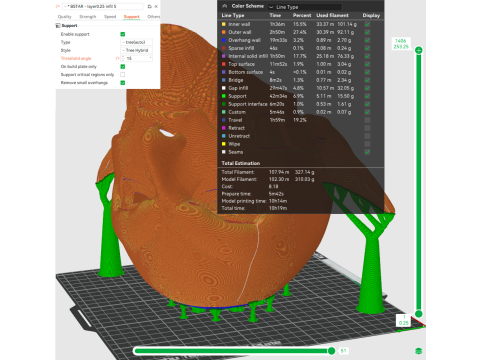Reset Threshold angle using its revert icon
This screenshot has width=480, height=360.
point(117,58)
